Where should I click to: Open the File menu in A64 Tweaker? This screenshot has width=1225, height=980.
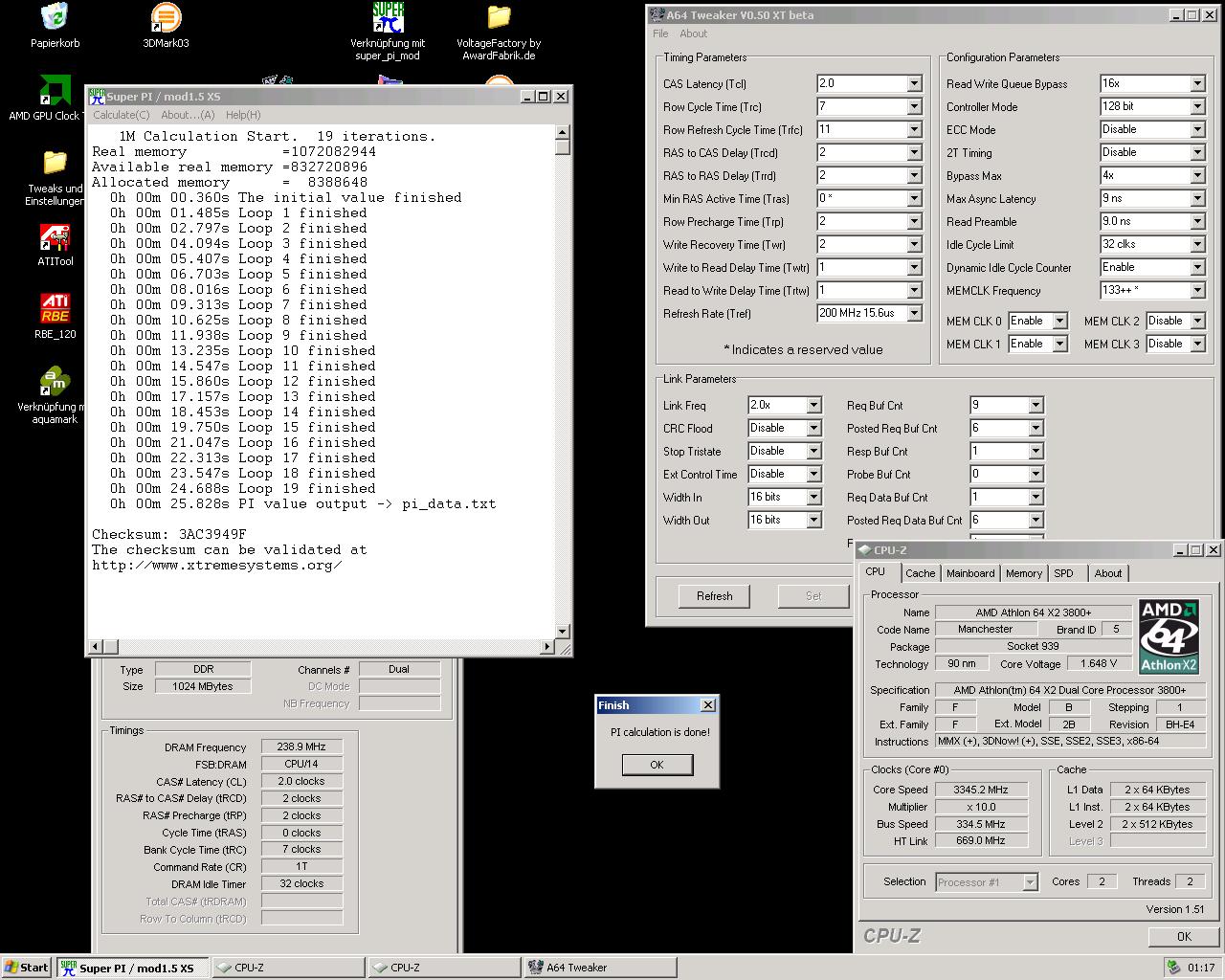660,33
